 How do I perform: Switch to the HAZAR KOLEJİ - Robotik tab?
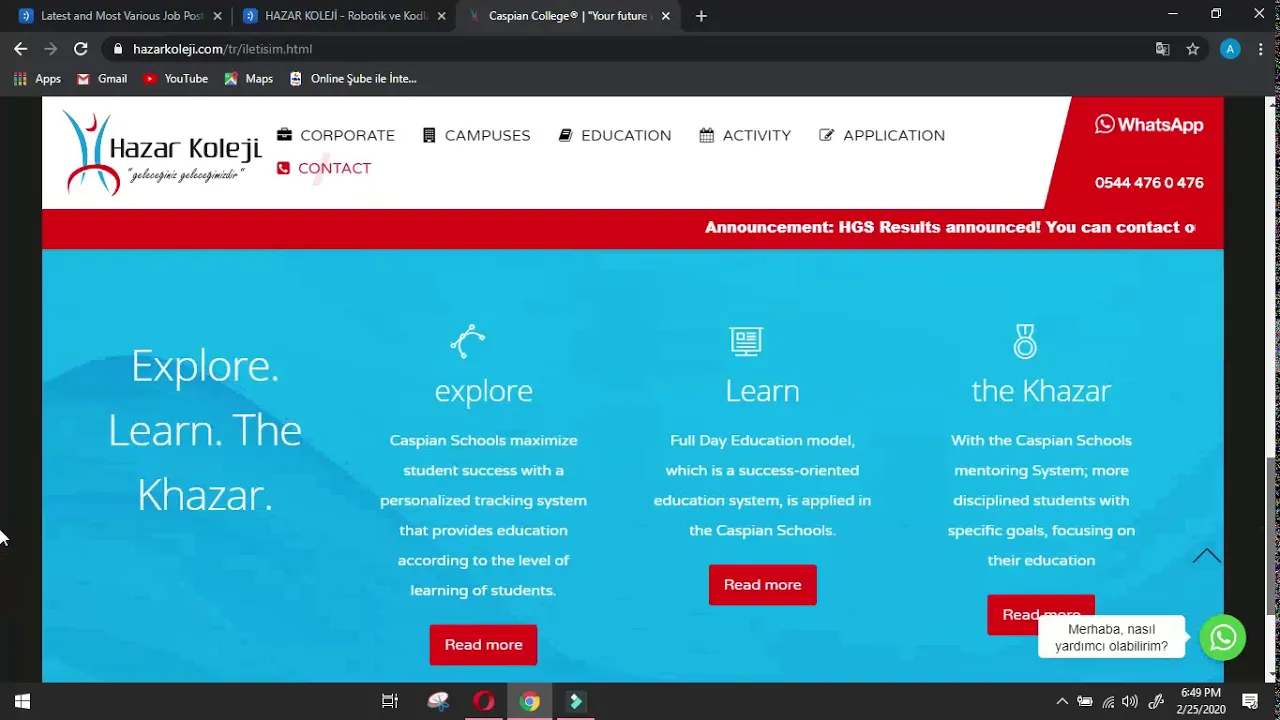click(345, 16)
